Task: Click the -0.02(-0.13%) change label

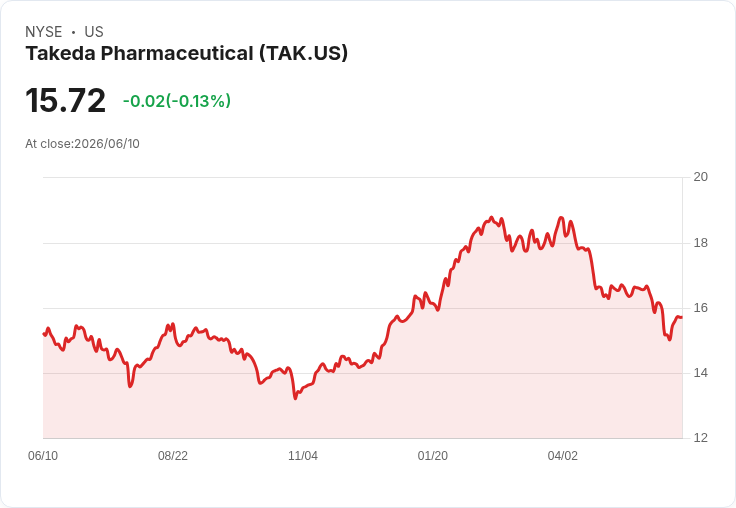Action: [x=176, y=101]
